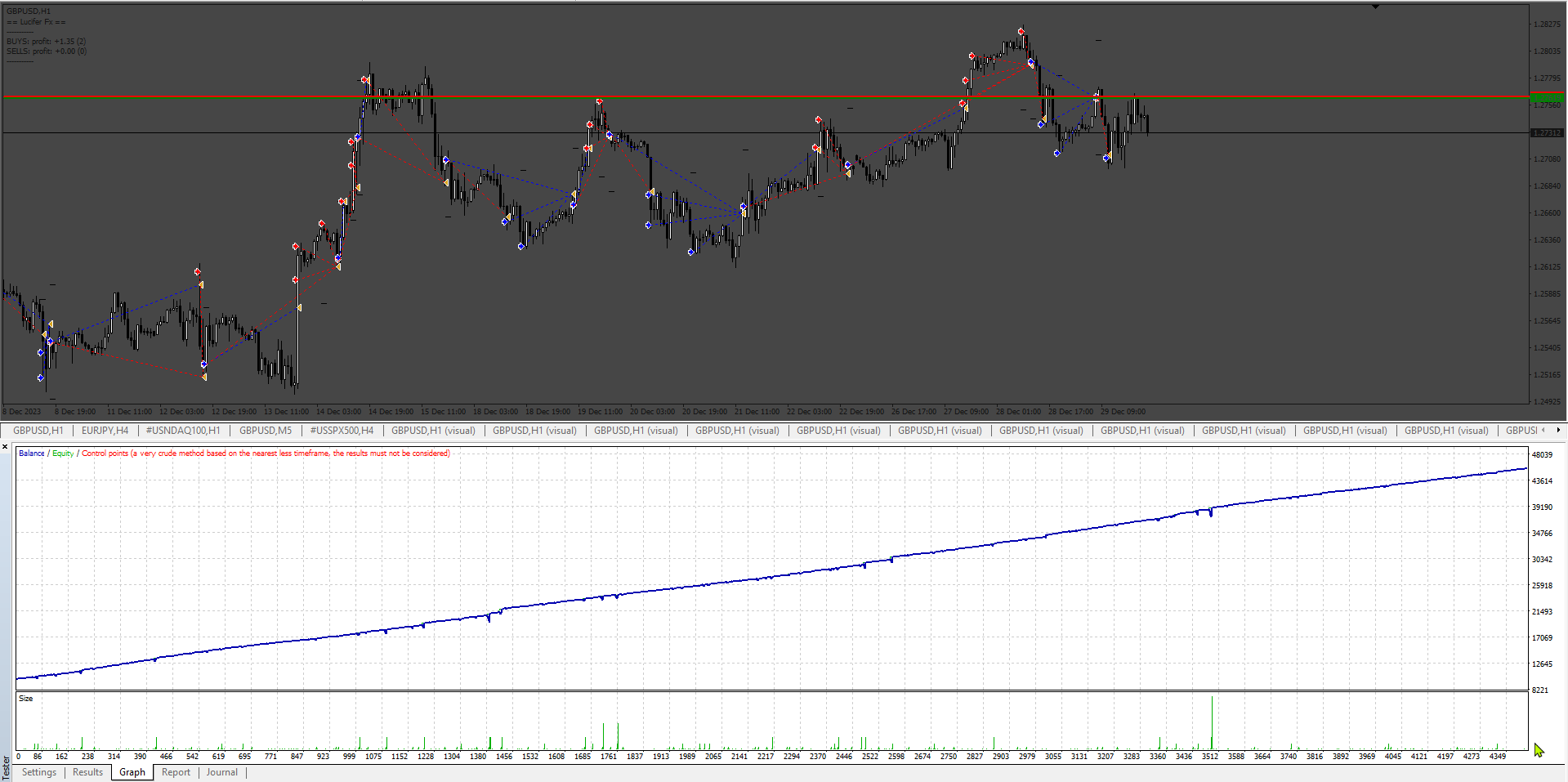The height and width of the screenshot is (782, 1568).
Task: Click the 1.27312 current price label
Action: [1547, 132]
